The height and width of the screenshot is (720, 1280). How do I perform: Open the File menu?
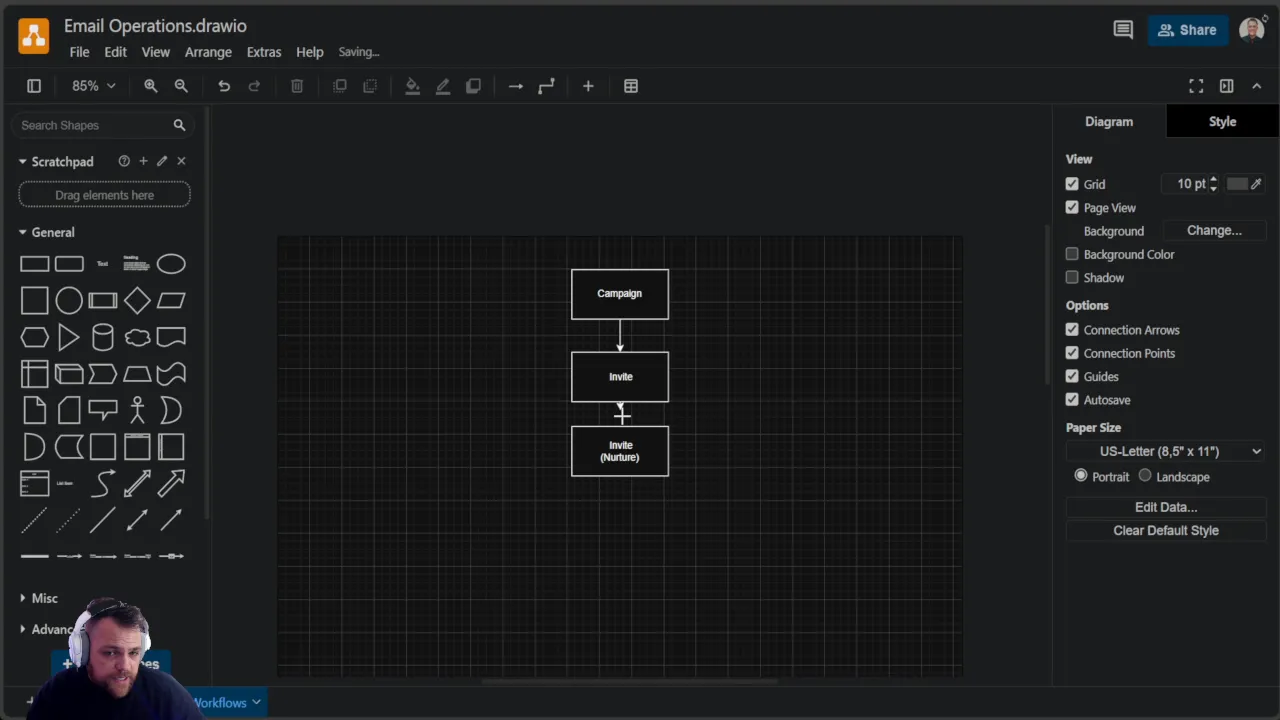point(79,52)
